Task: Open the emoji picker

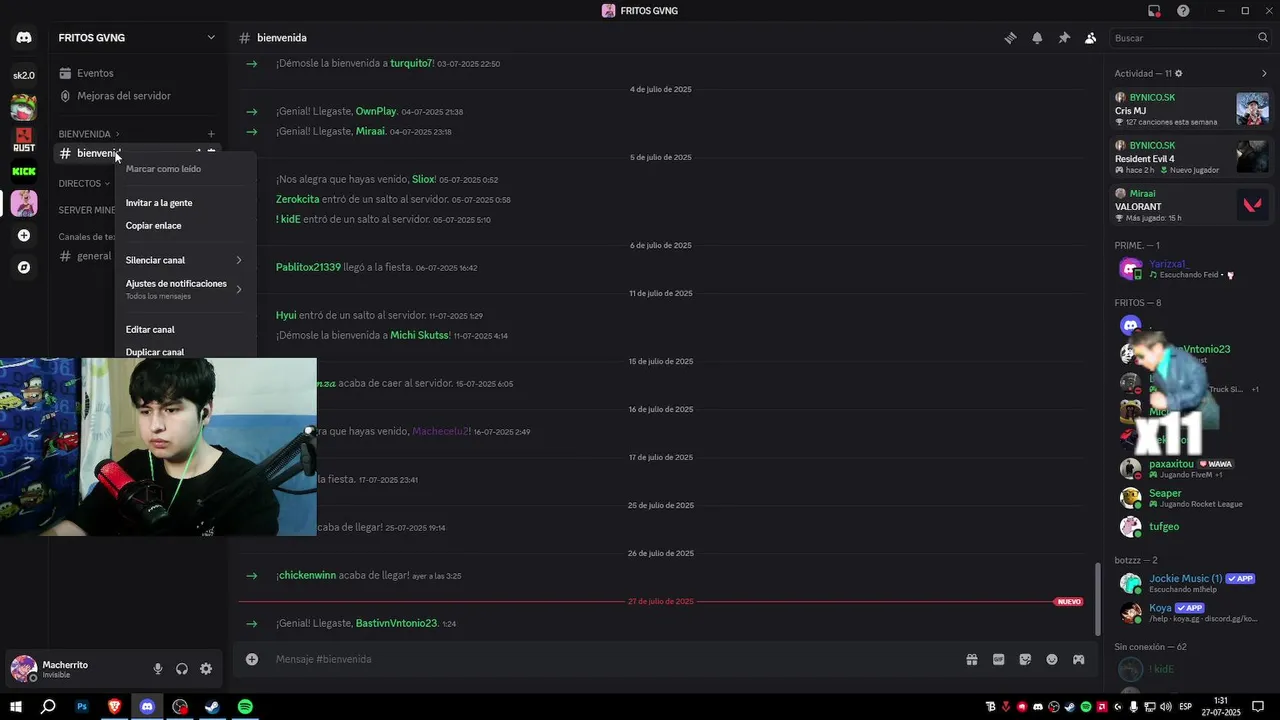Action: point(1052,659)
